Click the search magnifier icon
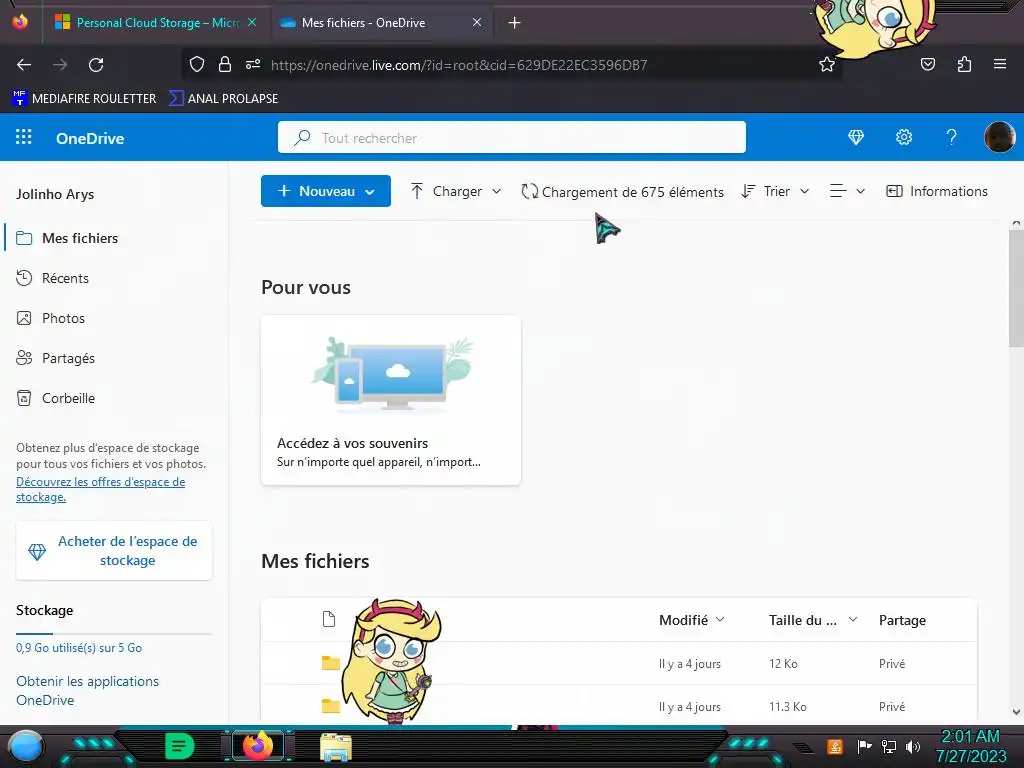The width and height of the screenshot is (1024, 768). [x=302, y=138]
